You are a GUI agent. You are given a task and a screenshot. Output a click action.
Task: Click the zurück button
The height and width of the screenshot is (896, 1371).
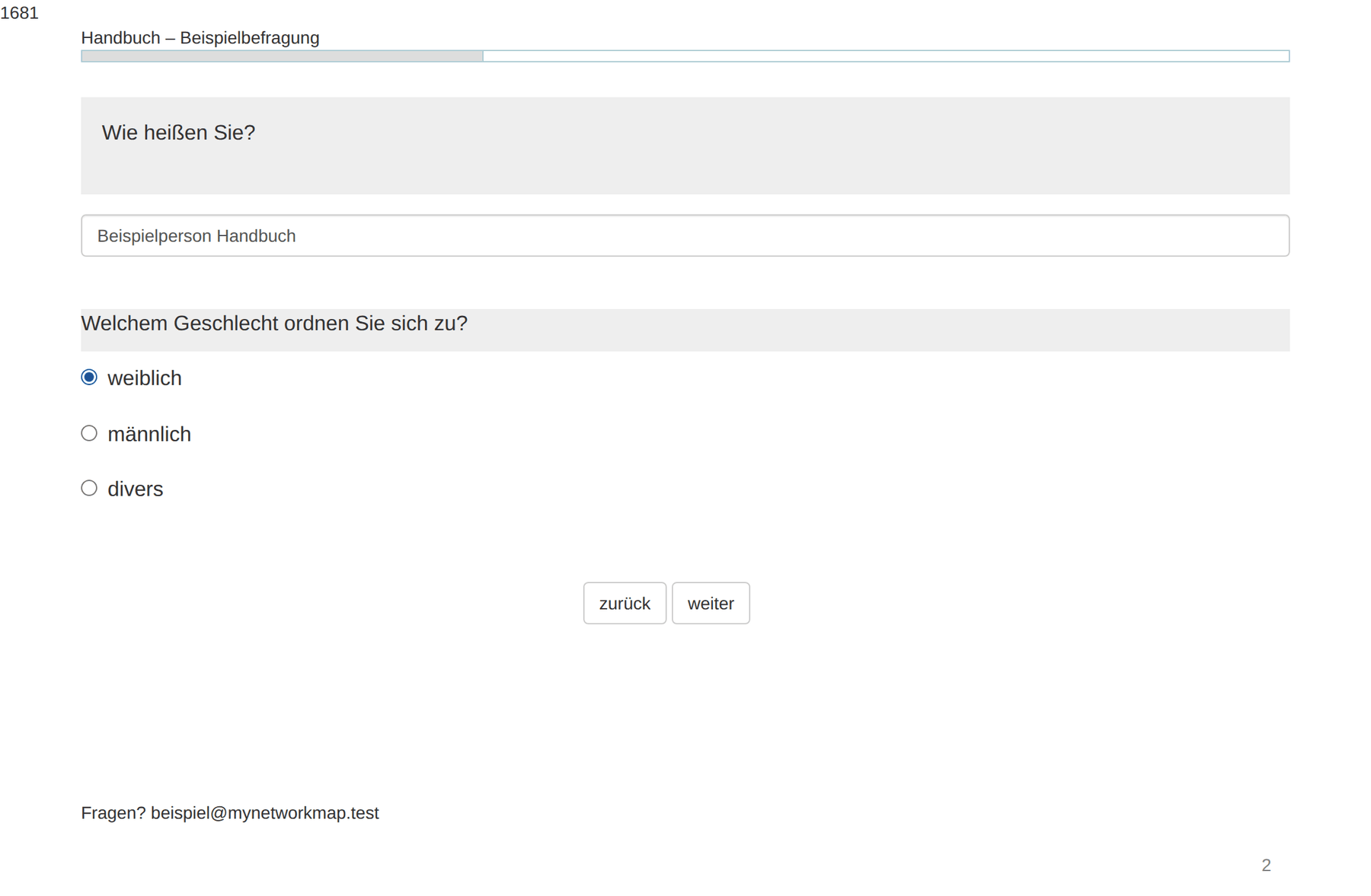click(x=625, y=603)
